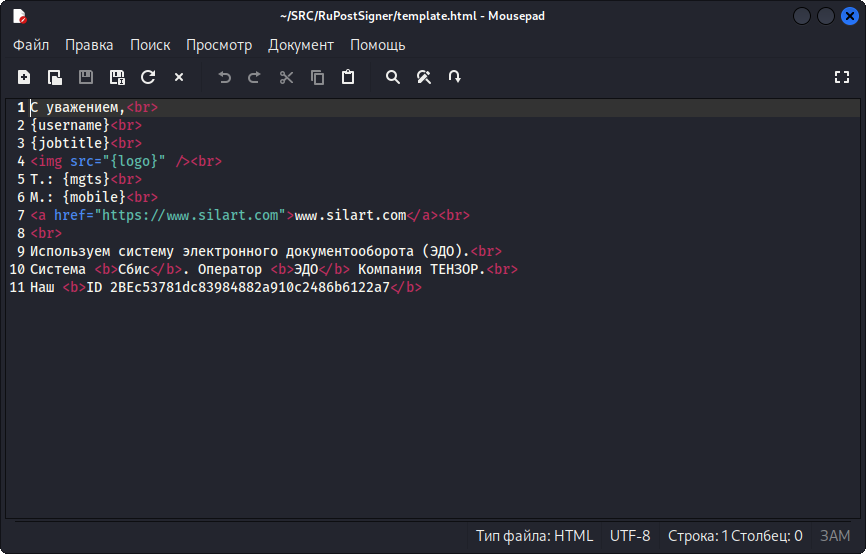Toggle overwrite mode ЗАМ indicator
The image size is (866, 554).
(835, 536)
